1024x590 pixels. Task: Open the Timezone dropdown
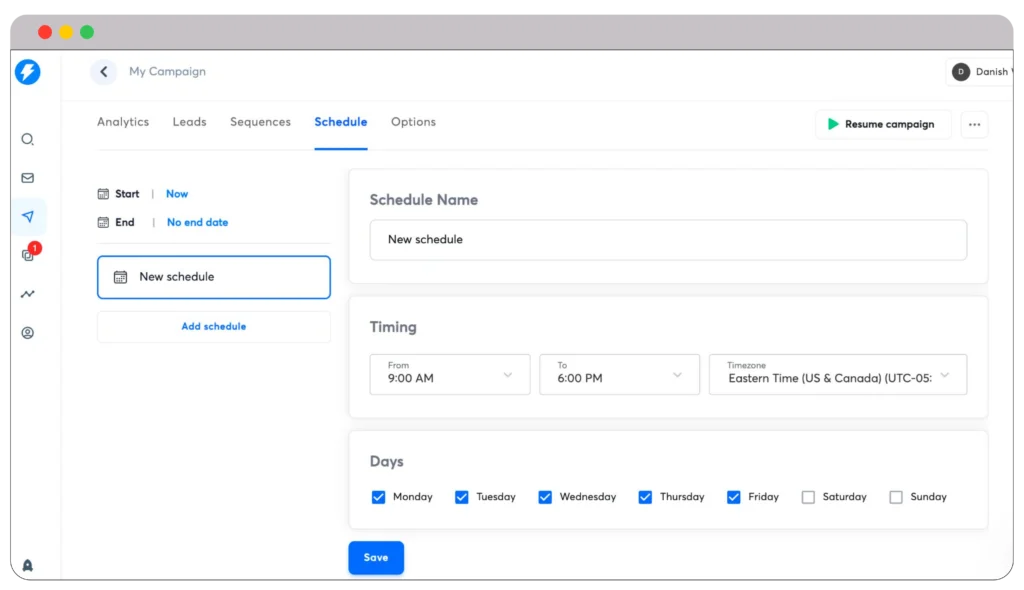coord(838,374)
